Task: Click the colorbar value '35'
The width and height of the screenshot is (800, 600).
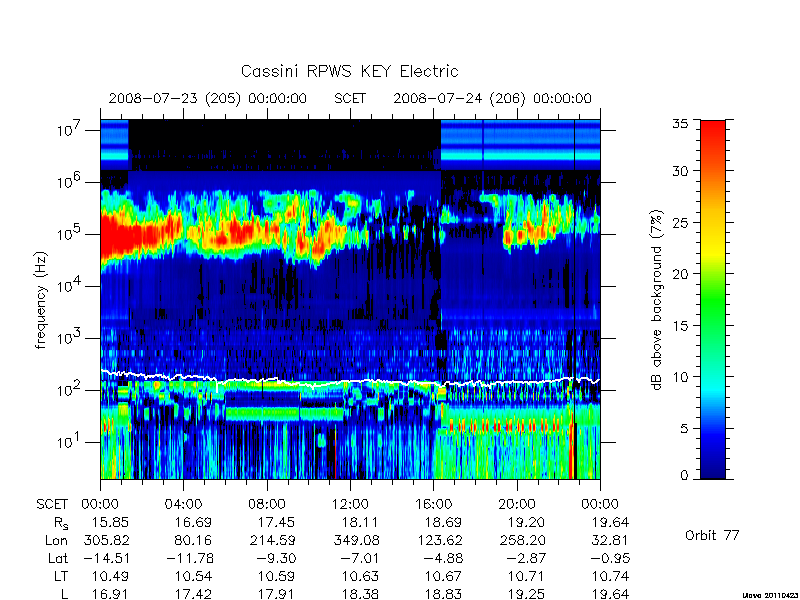Action: point(681,123)
